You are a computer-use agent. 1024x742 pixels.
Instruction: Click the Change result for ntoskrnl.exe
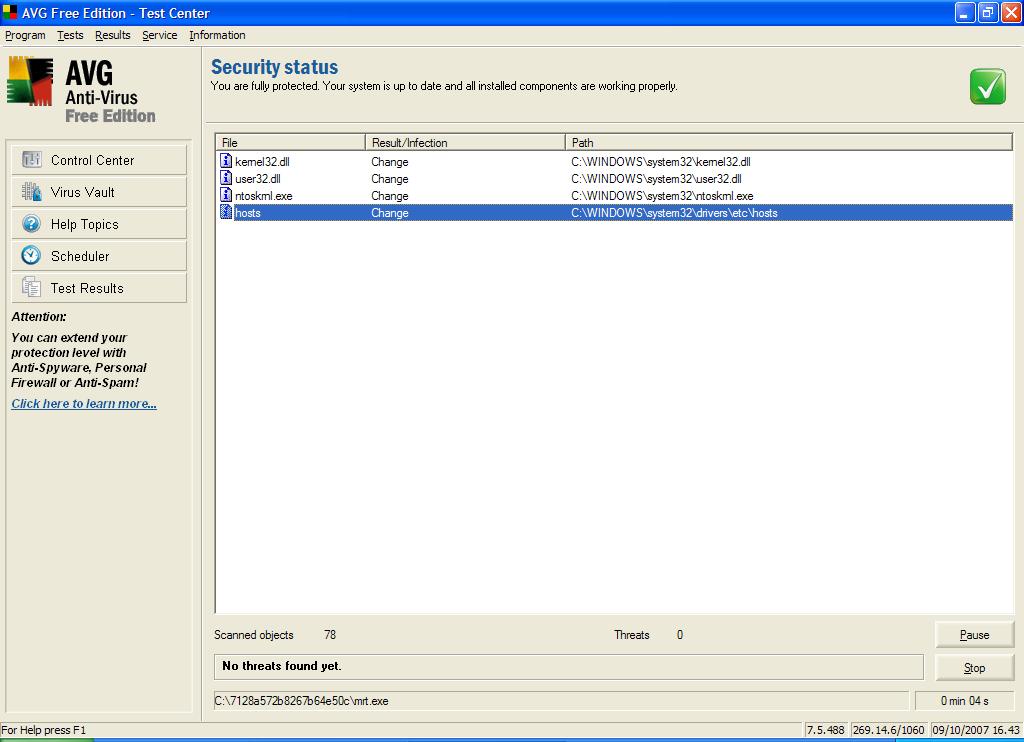point(390,196)
